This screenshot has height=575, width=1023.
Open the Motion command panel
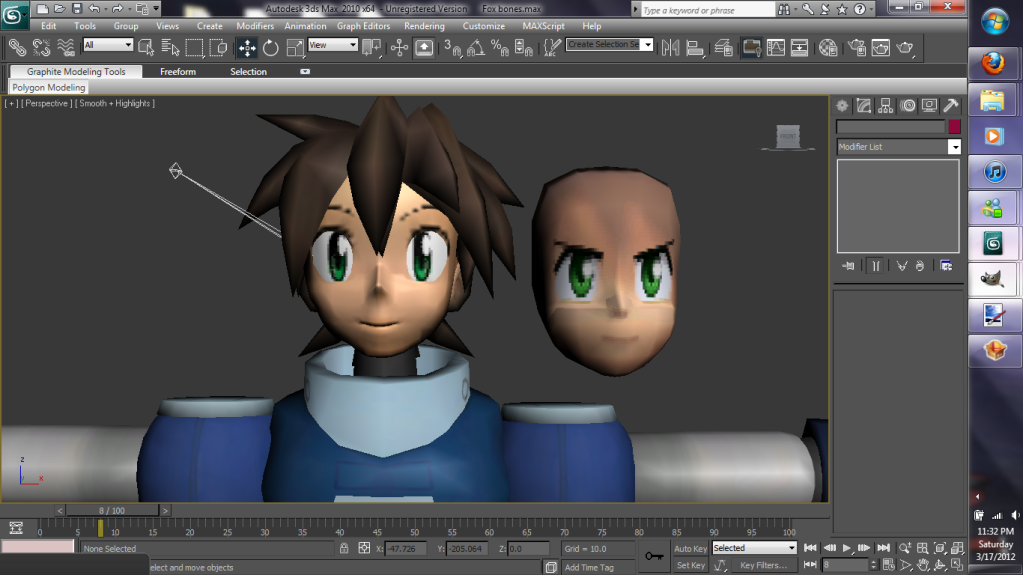908,106
